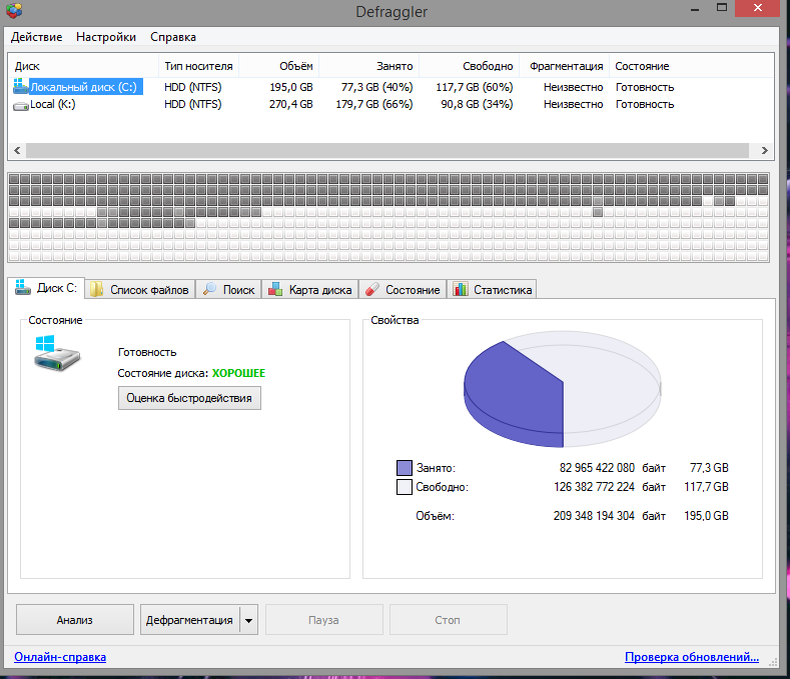The height and width of the screenshot is (679, 790).
Task: Click the 90,8 GB (34%) cell
Action: pos(477,104)
